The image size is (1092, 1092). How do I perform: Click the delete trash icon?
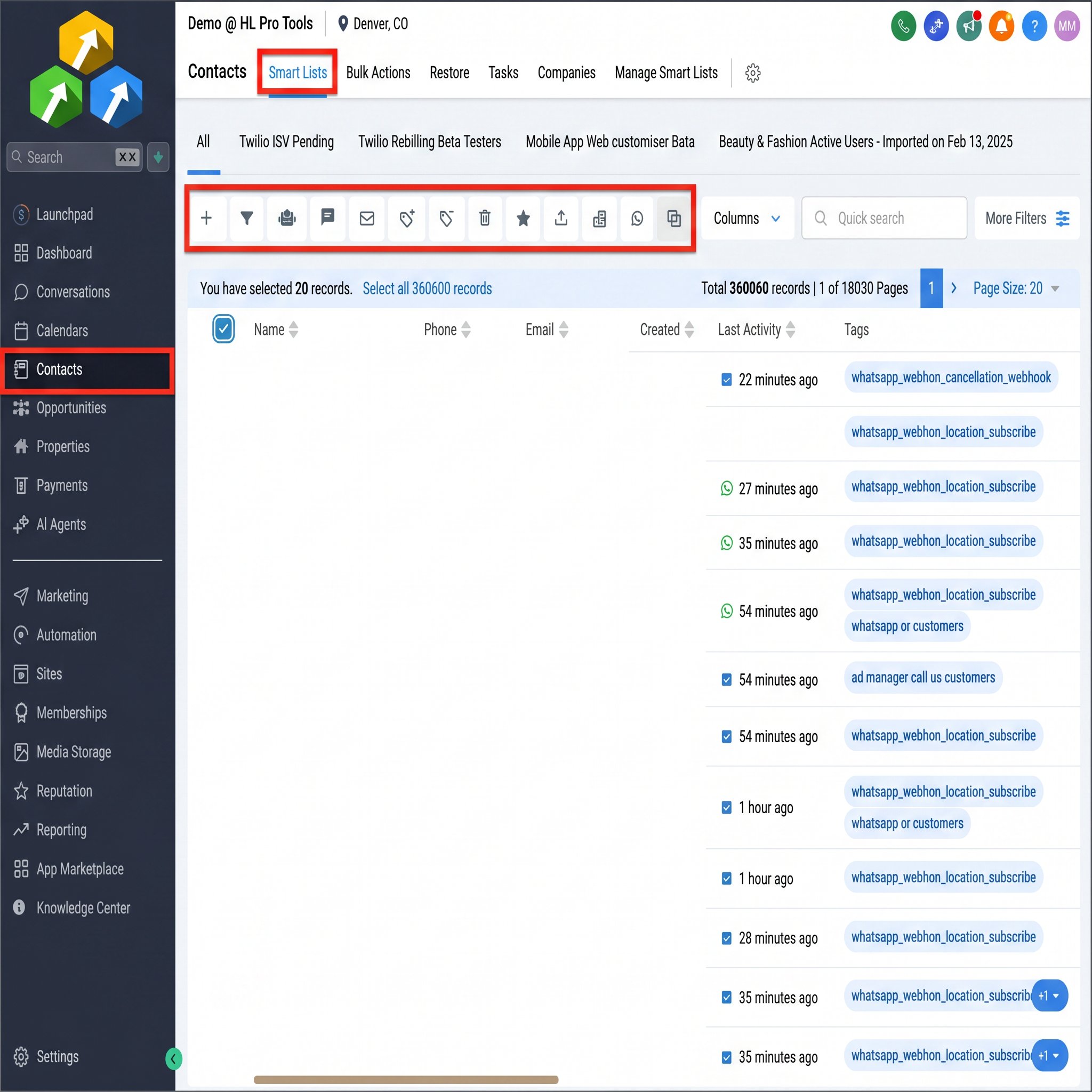pos(485,218)
